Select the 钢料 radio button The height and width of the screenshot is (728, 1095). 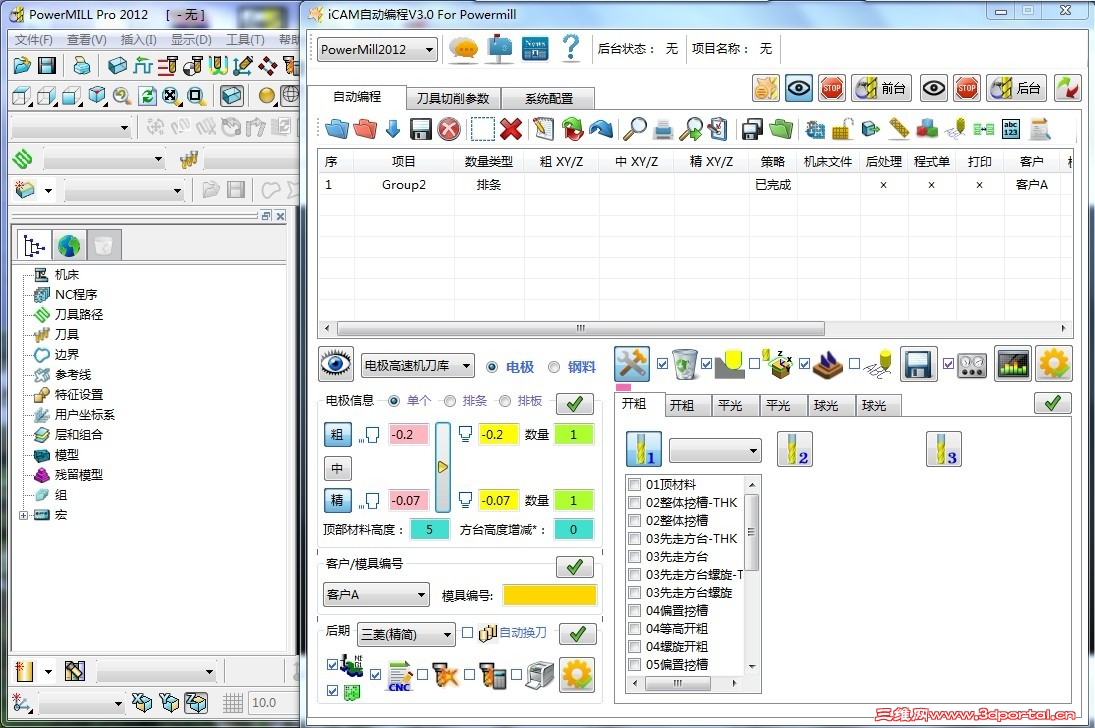pos(554,367)
